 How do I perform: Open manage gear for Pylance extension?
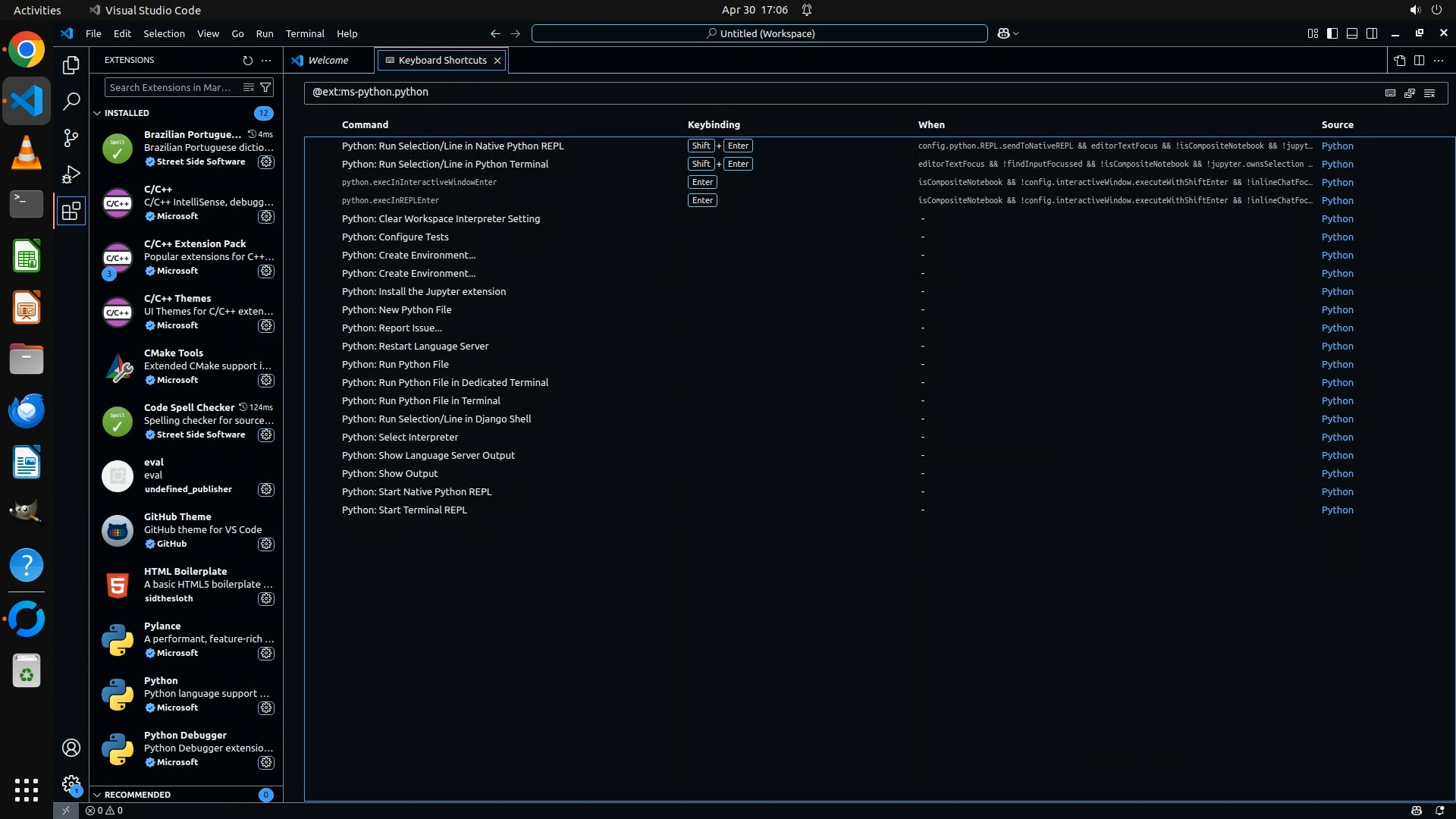point(265,653)
